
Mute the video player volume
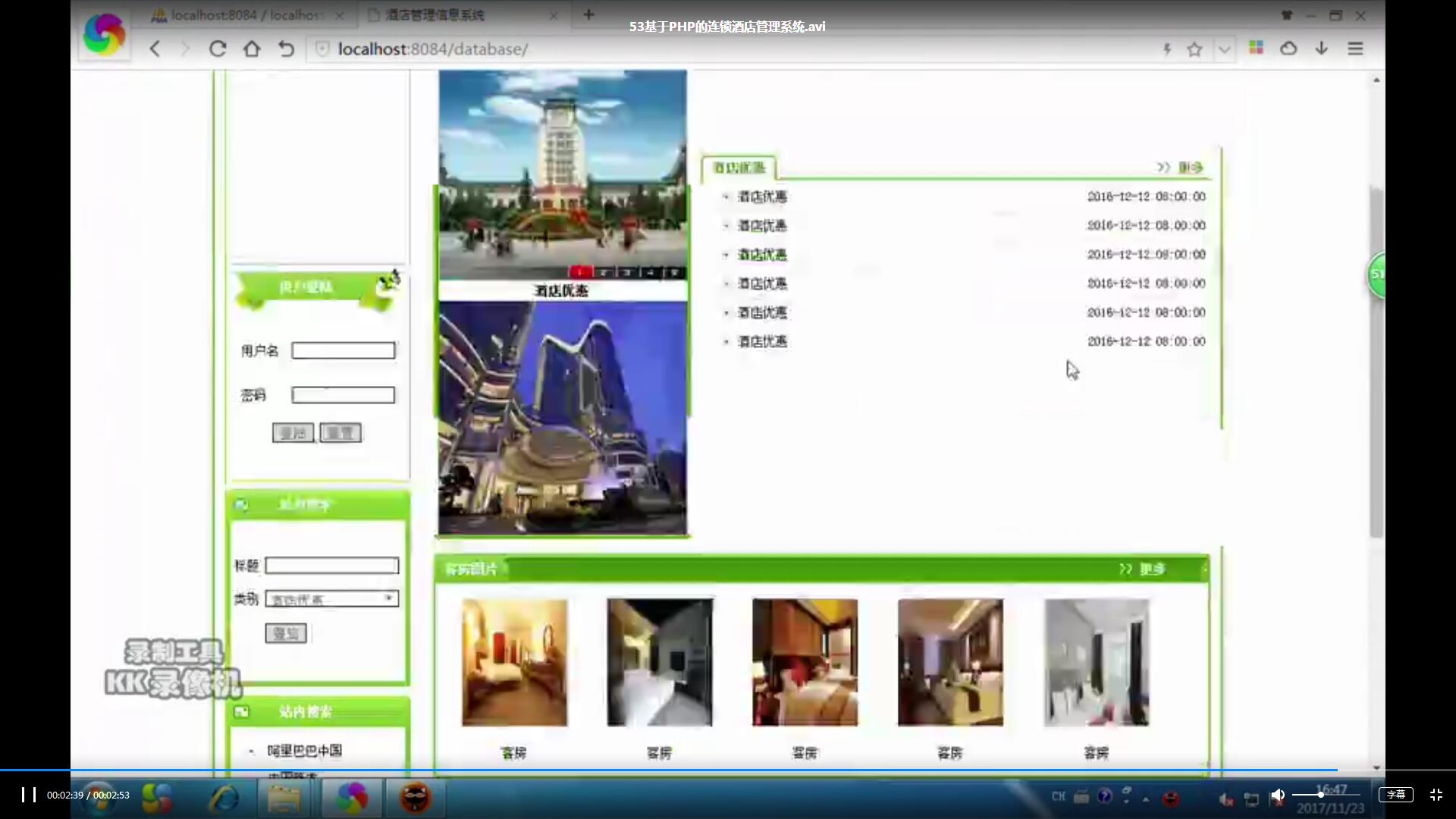click(1278, 795)
